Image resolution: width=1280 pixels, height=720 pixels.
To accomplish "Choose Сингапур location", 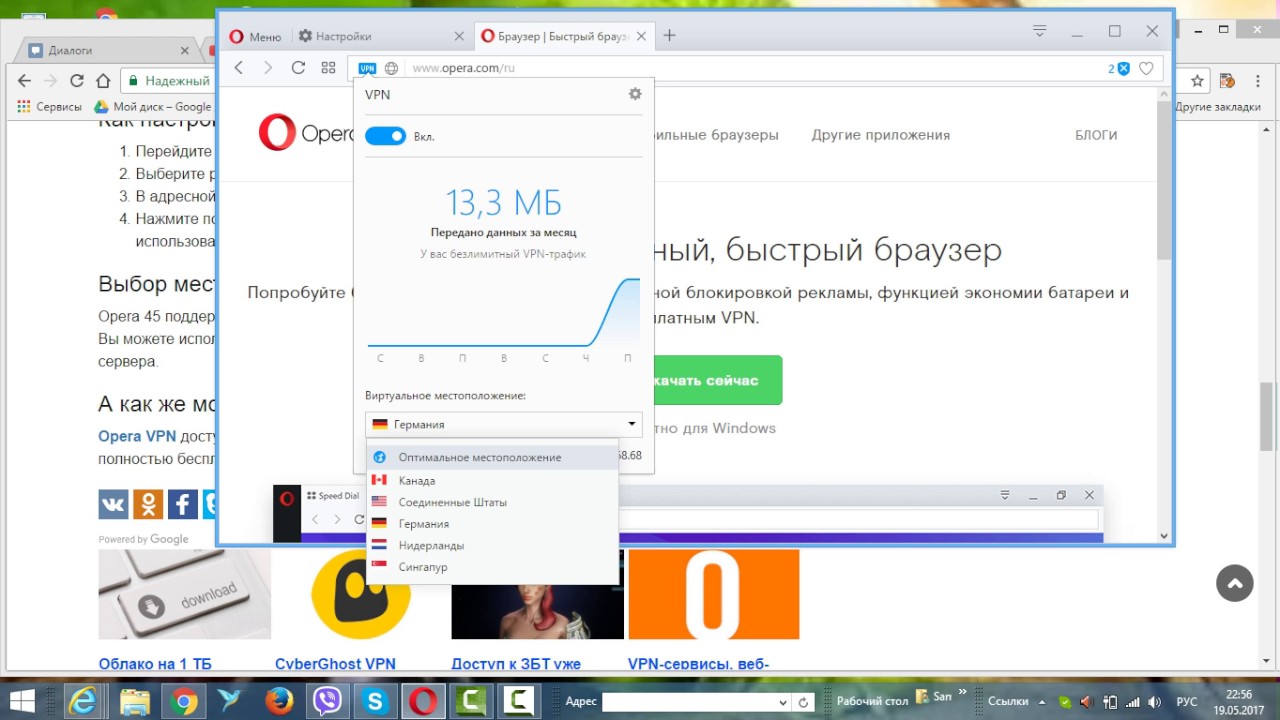I will (493, 567).
